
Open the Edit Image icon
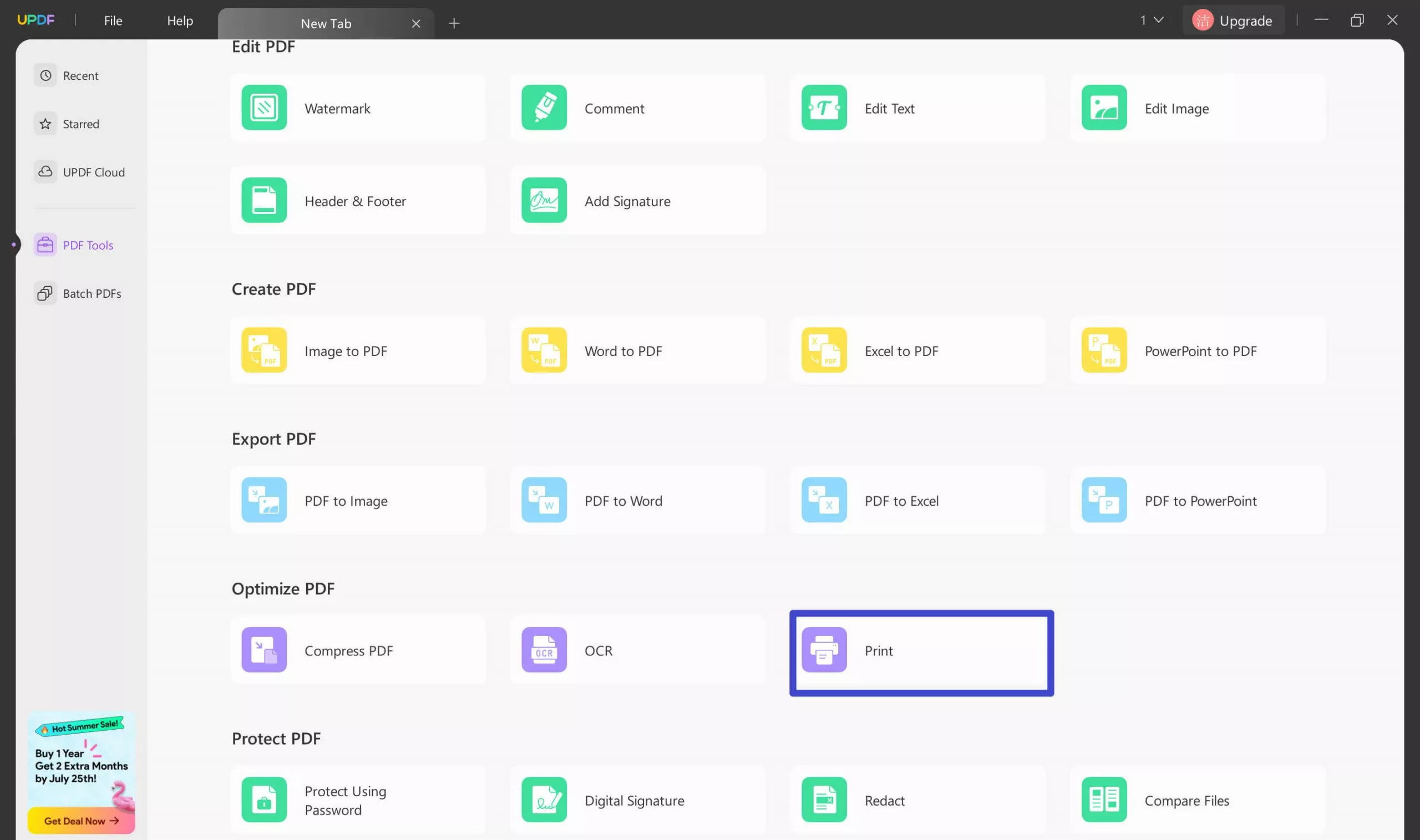point(1104,108)
